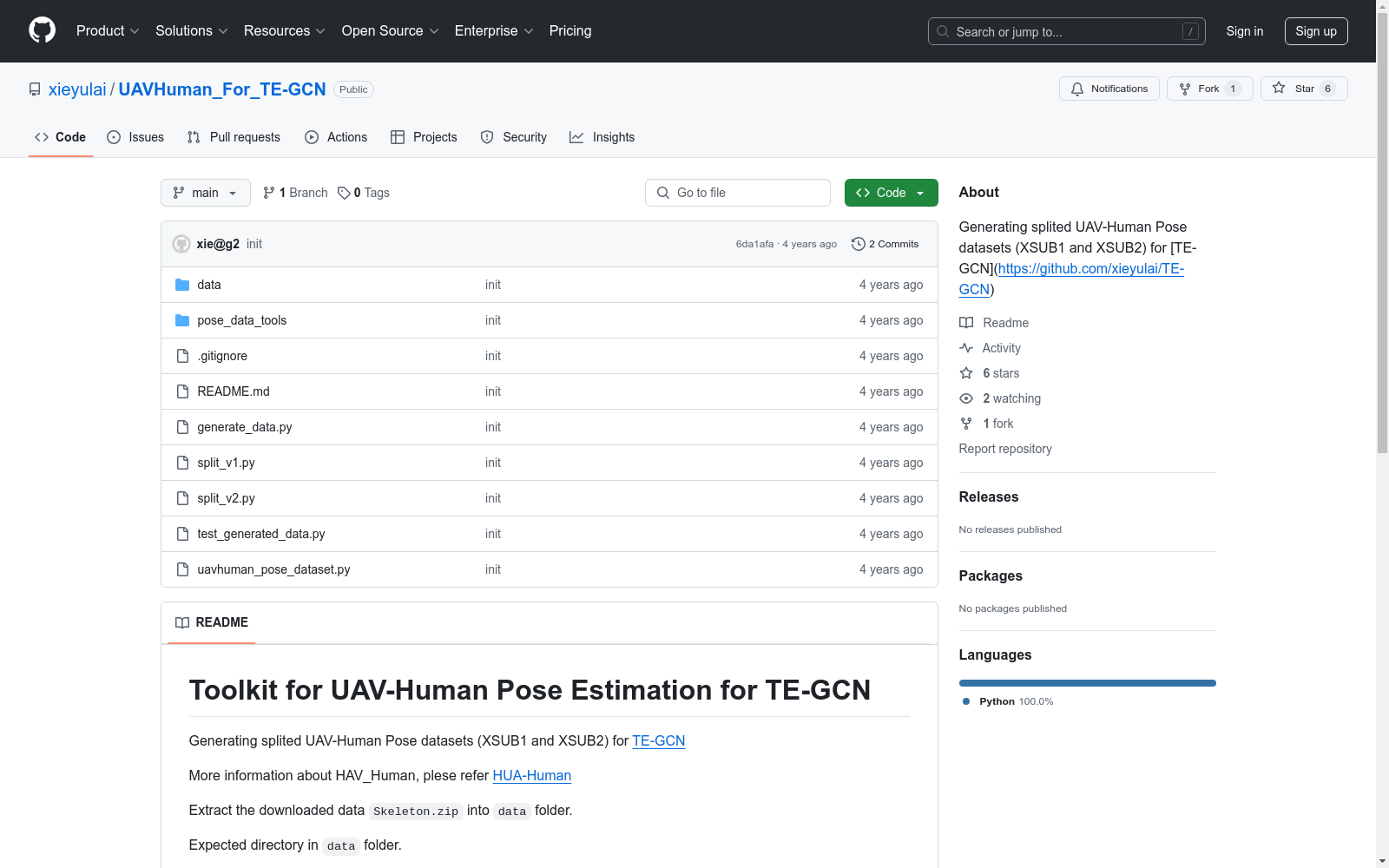1389x868 pixels.
Task: Click the repository icon beside xieyulai
Action: (x=35, y=89)
